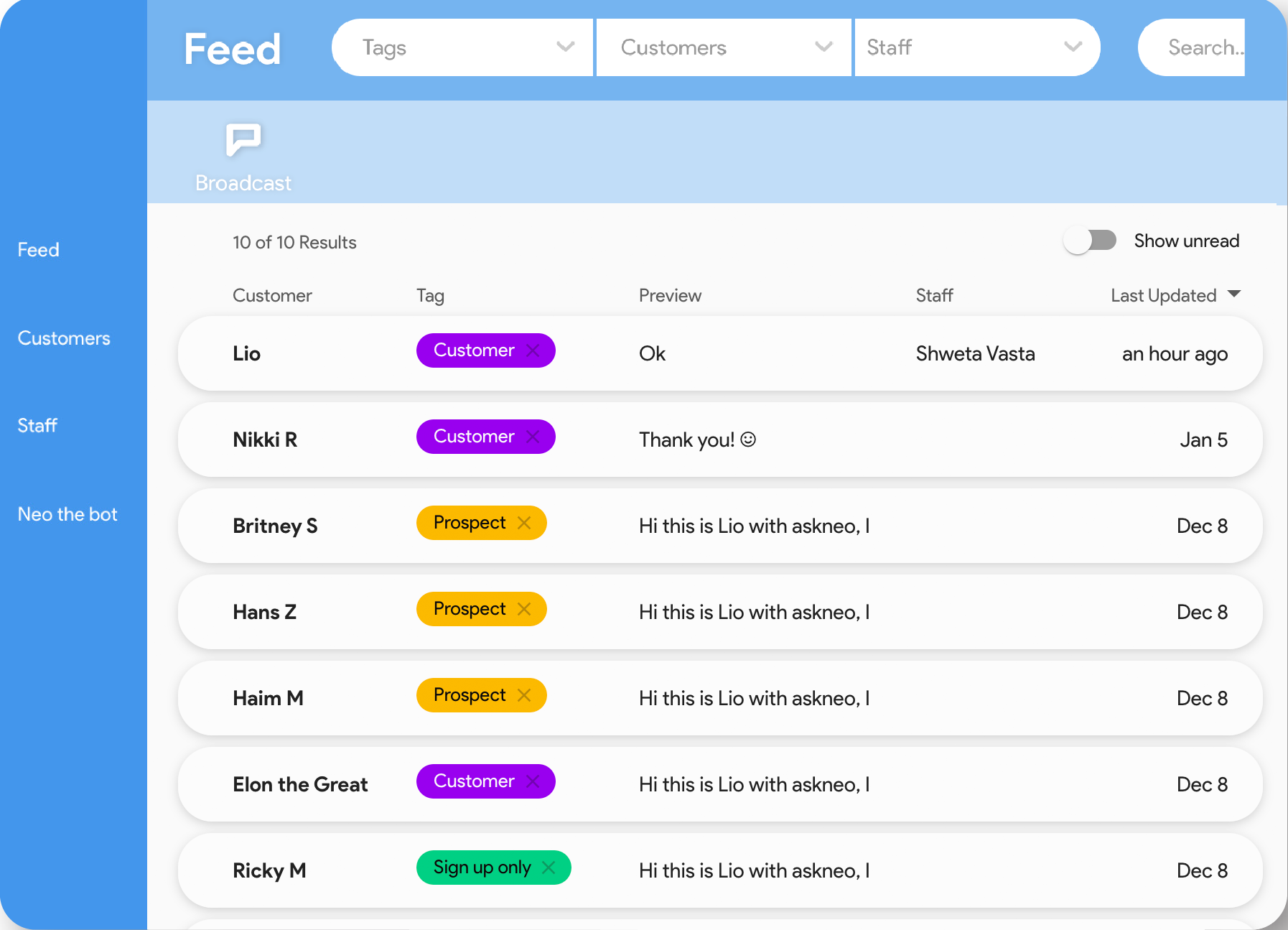Switch to Staff in the sidebar
The image size is (1288, 930).
click(x=37, y=426)
